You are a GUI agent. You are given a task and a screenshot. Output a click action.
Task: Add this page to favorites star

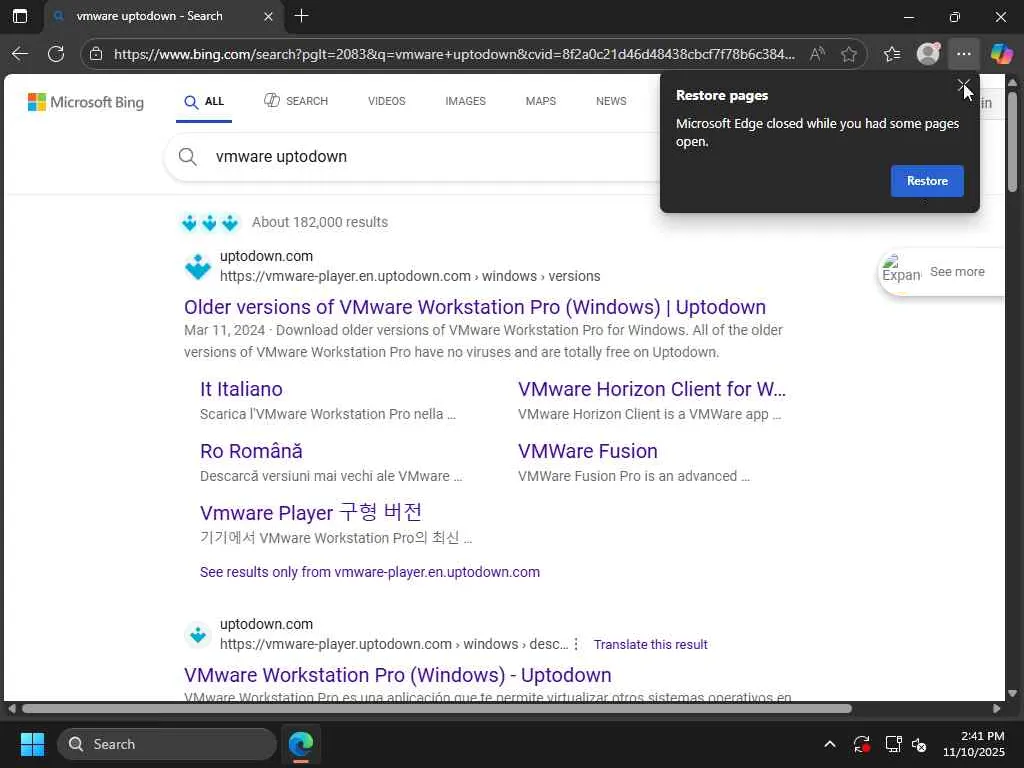pyautogui.click(x=848, y=54)
